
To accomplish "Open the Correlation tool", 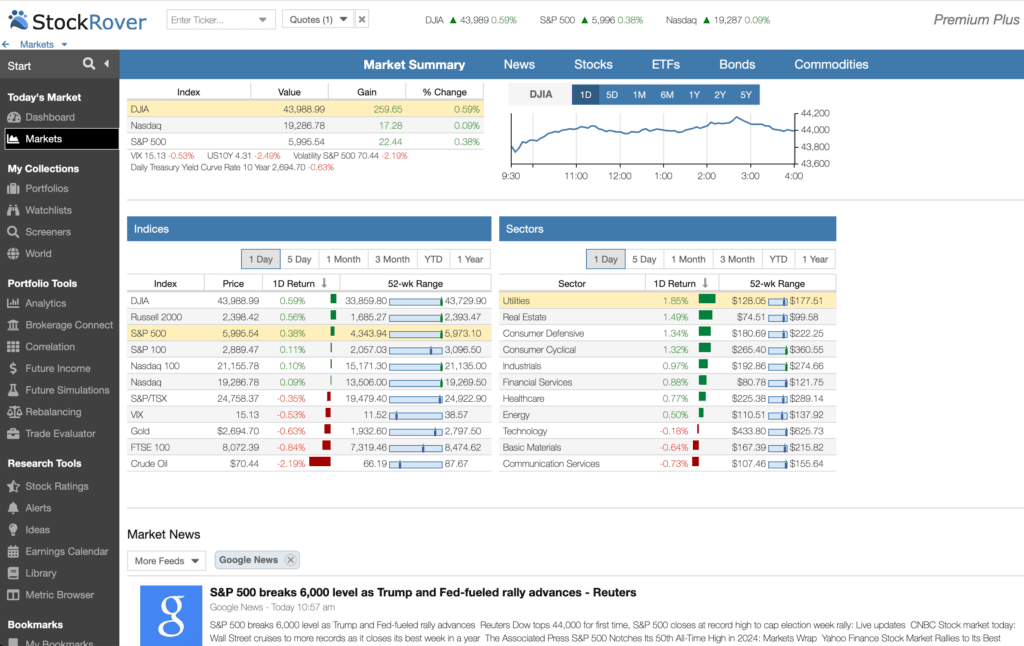I will [x=41, y=346].
